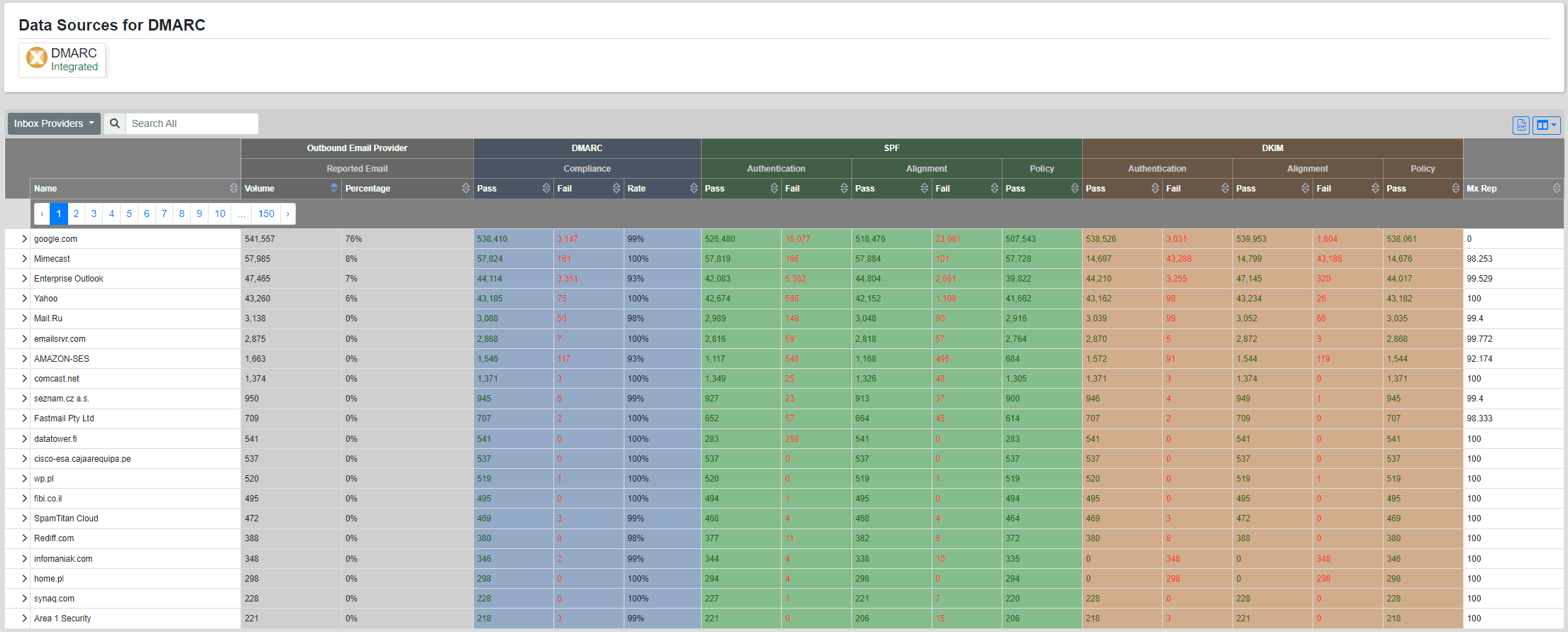Screen dimensions: 1568x632
Task: Expand the Enterprise Outlook row
Action: coord(24,279)
